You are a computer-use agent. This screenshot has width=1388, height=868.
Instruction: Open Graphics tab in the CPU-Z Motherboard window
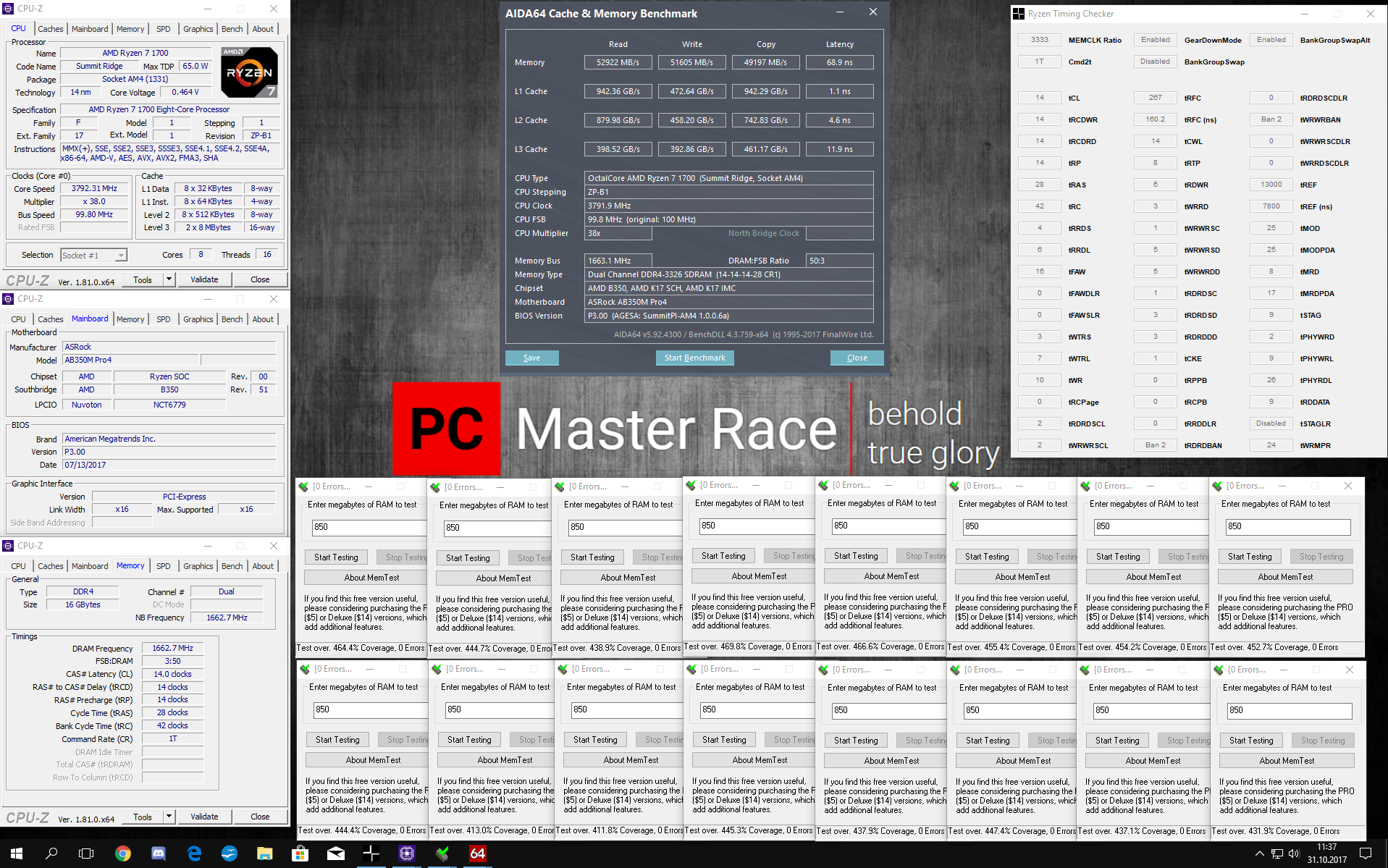(198, 319)
